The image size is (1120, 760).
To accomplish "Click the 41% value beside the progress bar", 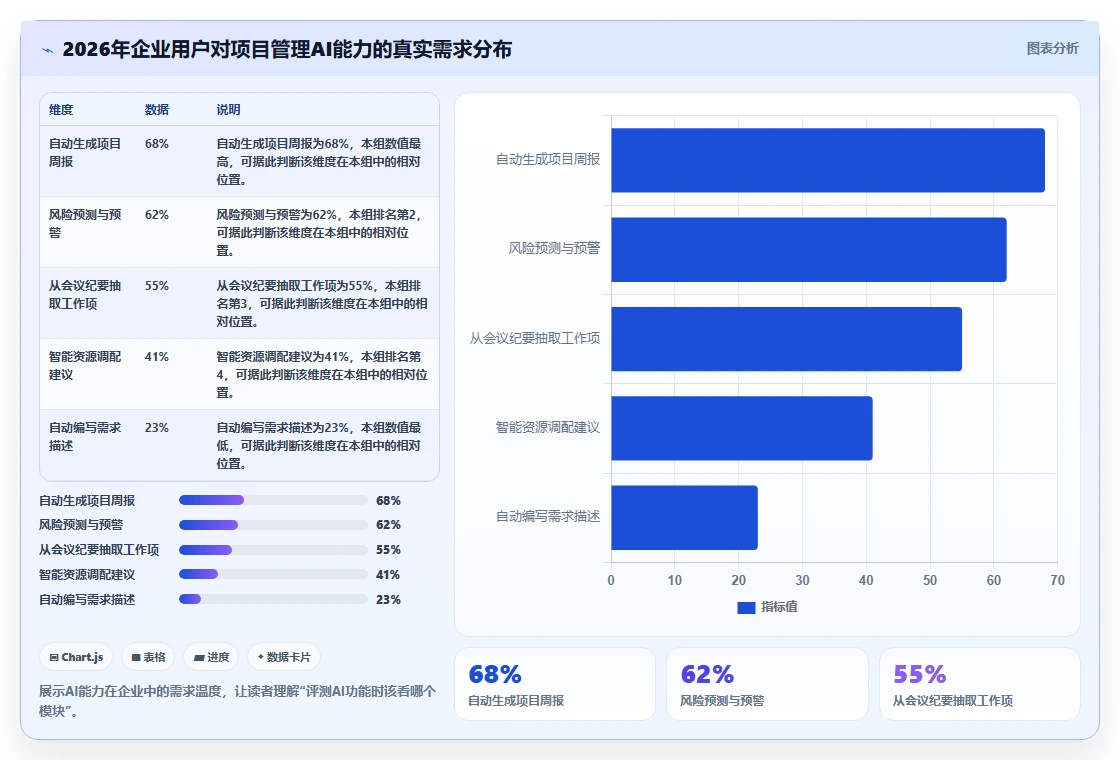I will [x=388, y=575].
